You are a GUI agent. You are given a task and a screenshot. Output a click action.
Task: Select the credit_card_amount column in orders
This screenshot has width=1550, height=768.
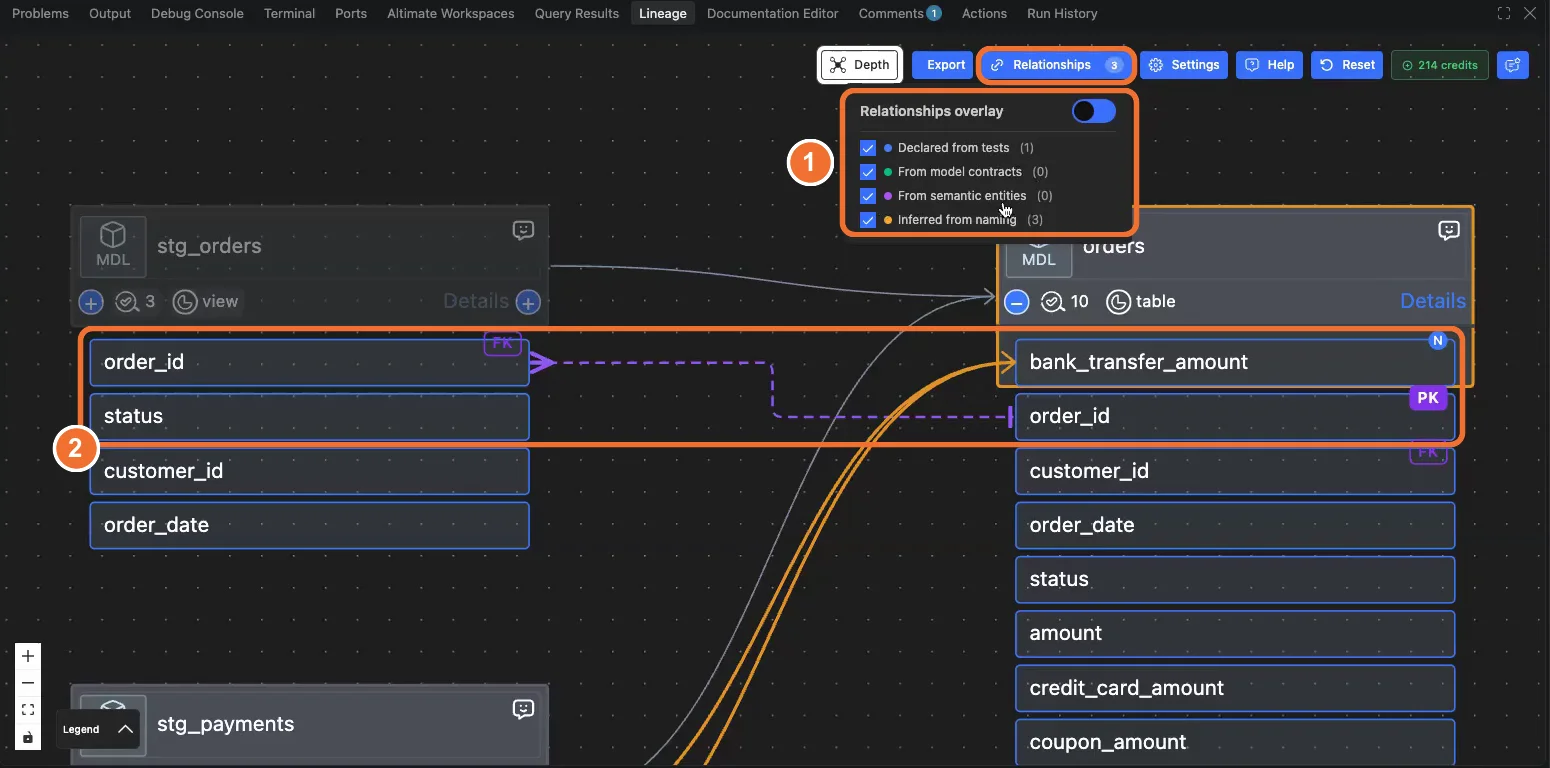(x=1235, y=688)
